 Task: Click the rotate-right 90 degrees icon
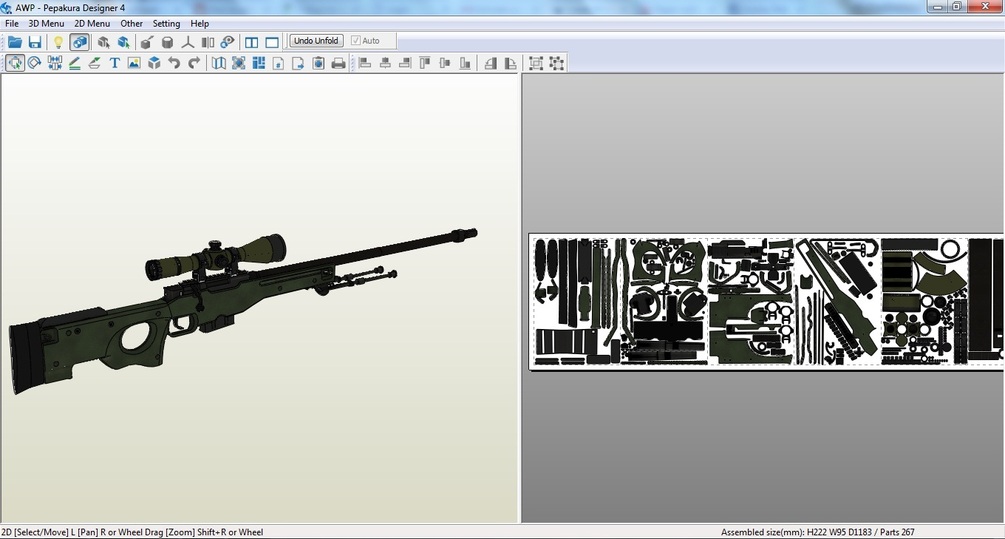[x=510, y=63]
